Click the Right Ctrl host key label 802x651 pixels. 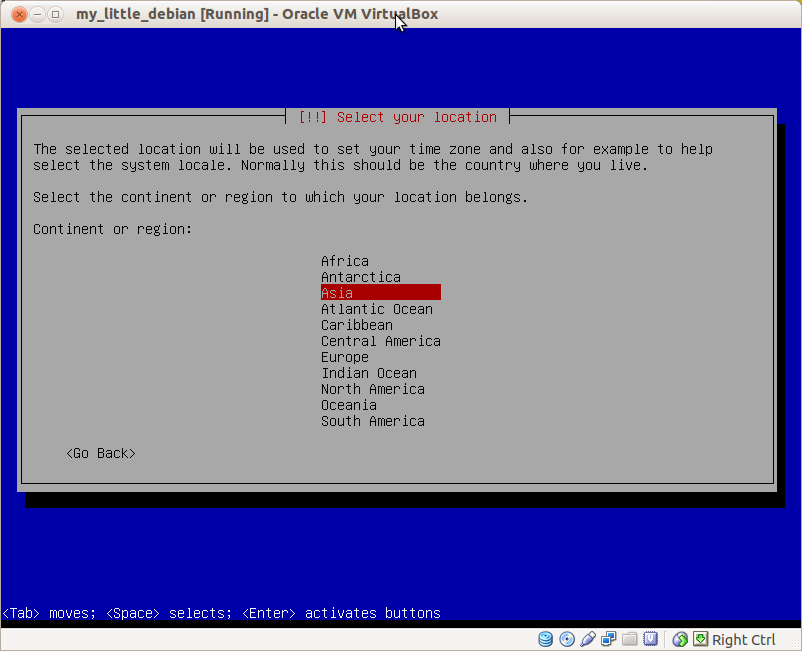743,640
